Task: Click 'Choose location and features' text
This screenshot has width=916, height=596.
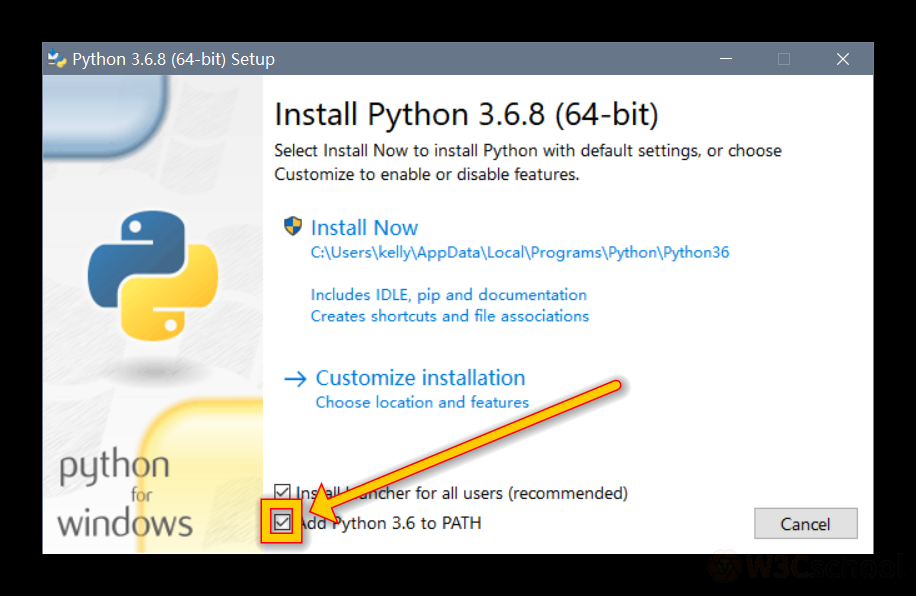Action: pyautogui.click(x=422, y=402)
